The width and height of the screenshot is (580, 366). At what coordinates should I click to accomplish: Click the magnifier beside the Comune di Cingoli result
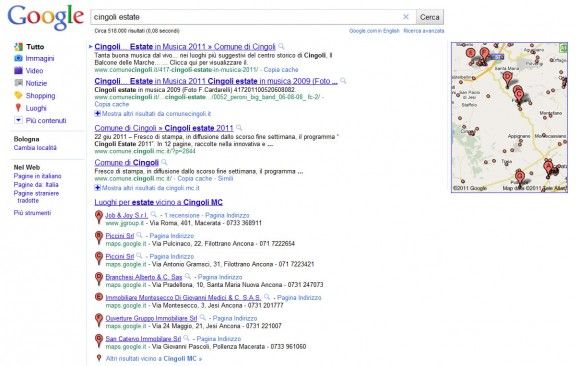(164, 162)
